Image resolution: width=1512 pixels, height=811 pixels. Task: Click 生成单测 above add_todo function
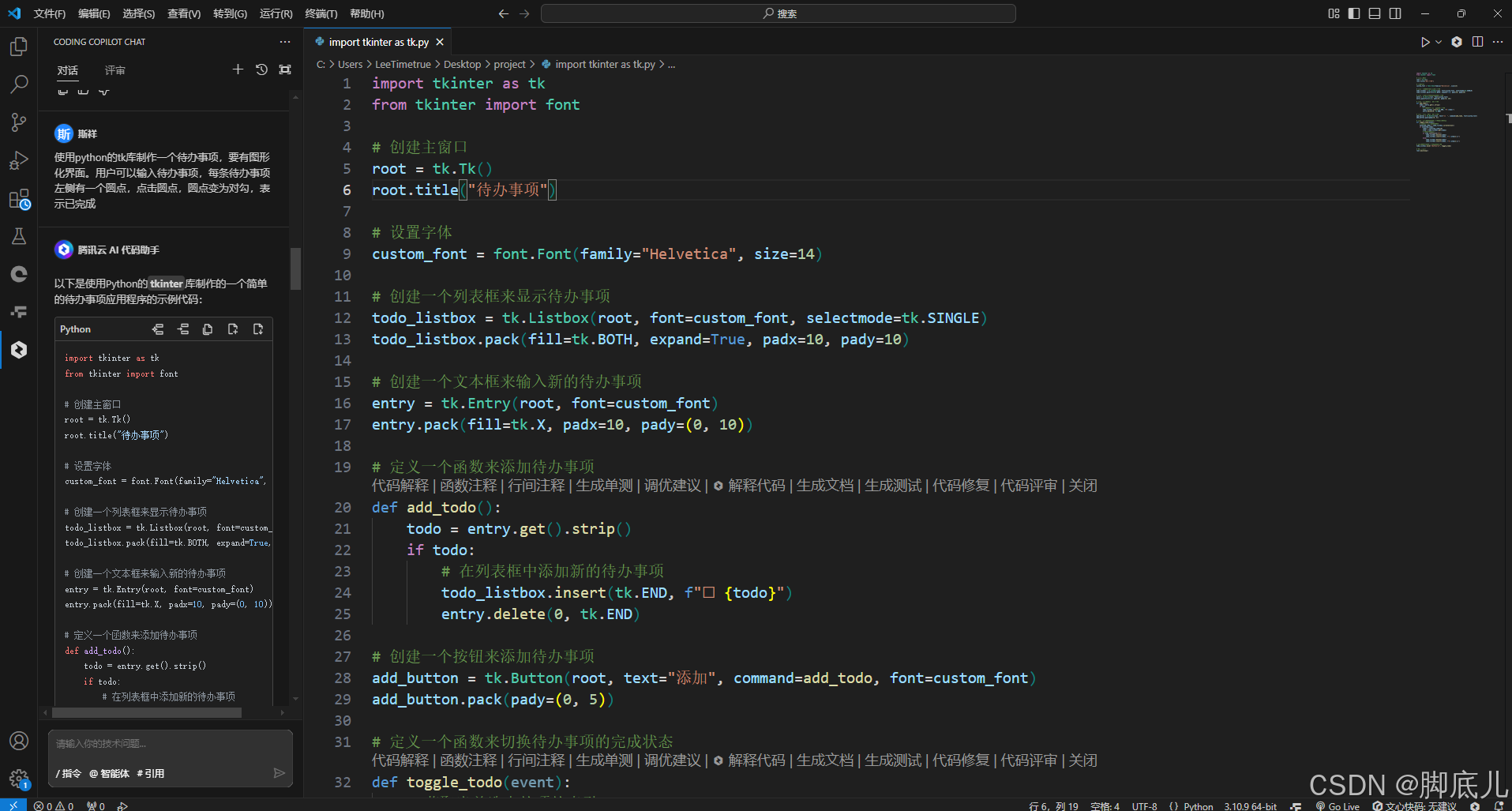pyautogui.click(x=604, y=486)
